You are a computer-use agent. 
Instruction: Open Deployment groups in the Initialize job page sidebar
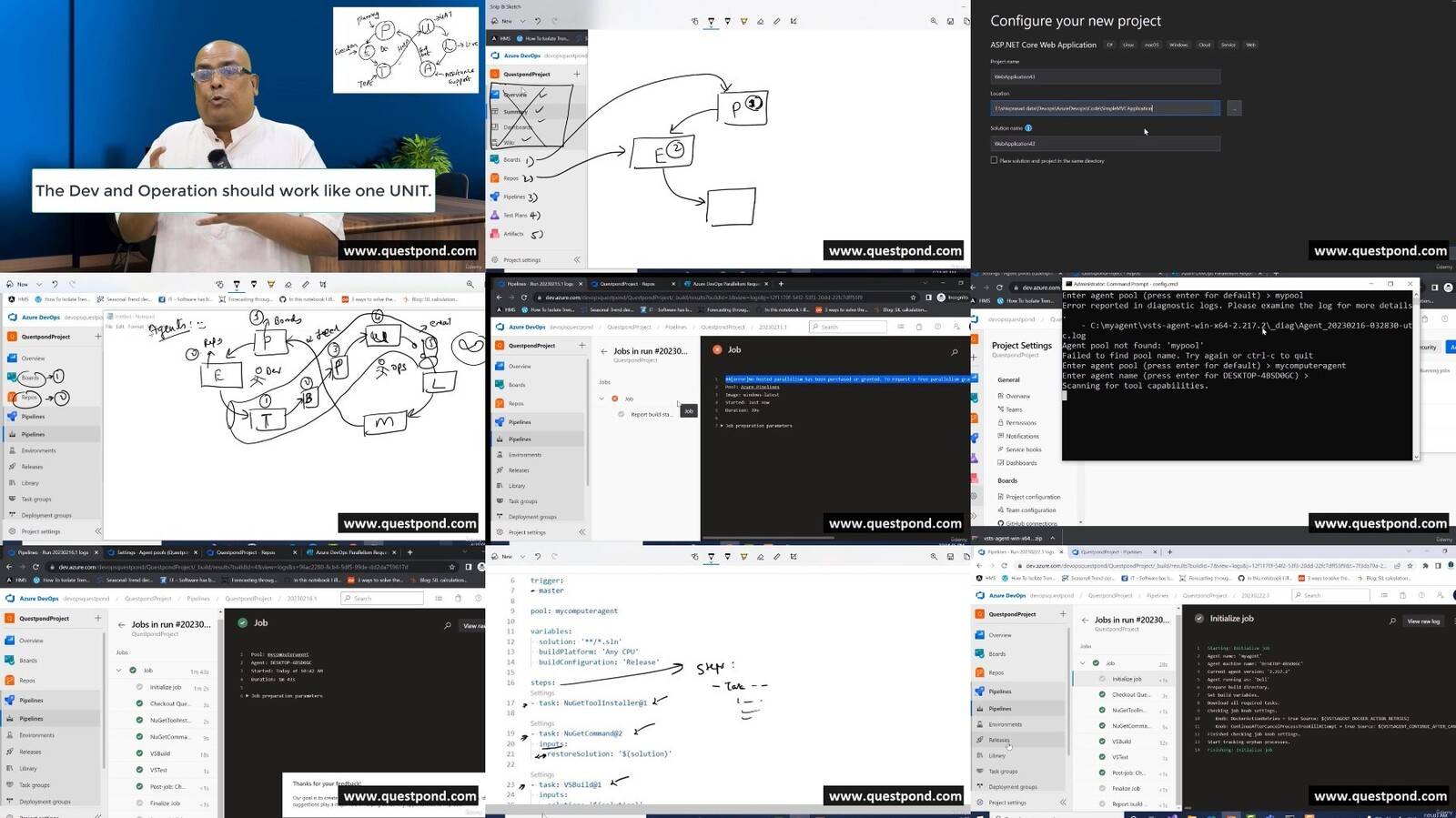coord(1013,787)
